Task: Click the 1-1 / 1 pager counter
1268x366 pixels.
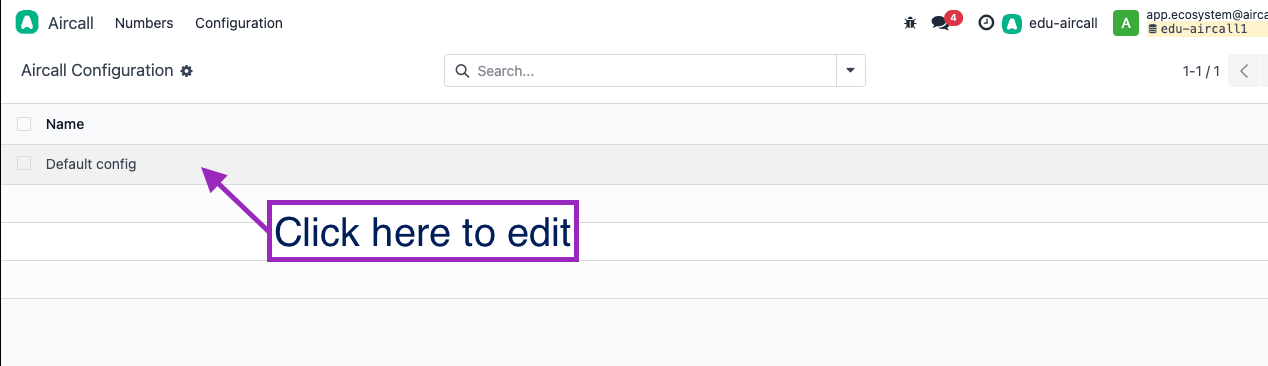Action: click(x=1201, y=71)
